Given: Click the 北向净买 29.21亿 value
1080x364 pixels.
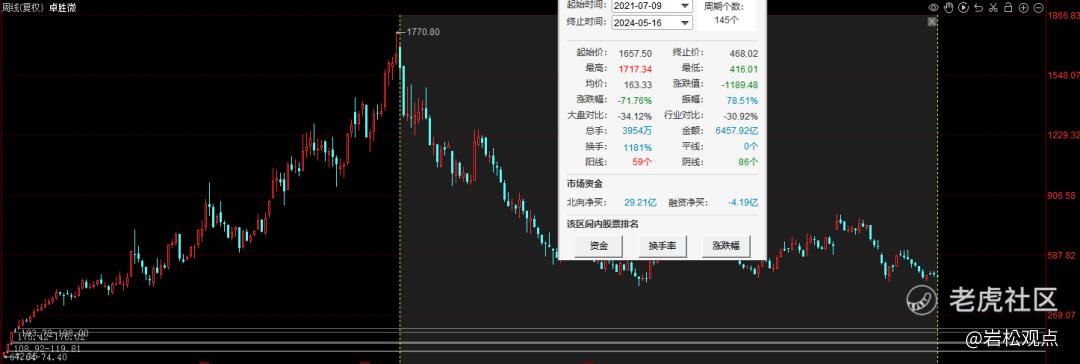Looking at the screenshot, I should coord(641,202).
